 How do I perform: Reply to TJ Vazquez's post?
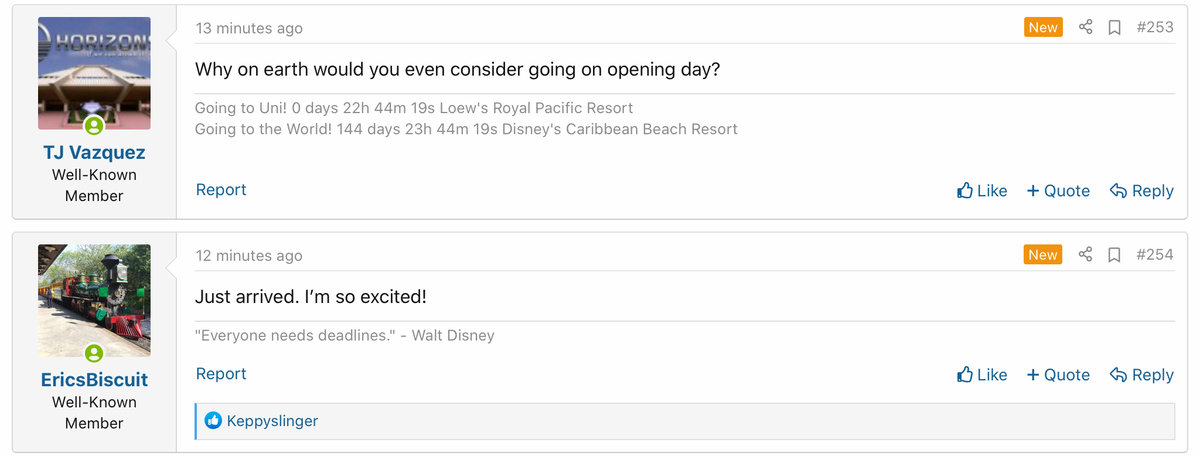coord(1141,190)
